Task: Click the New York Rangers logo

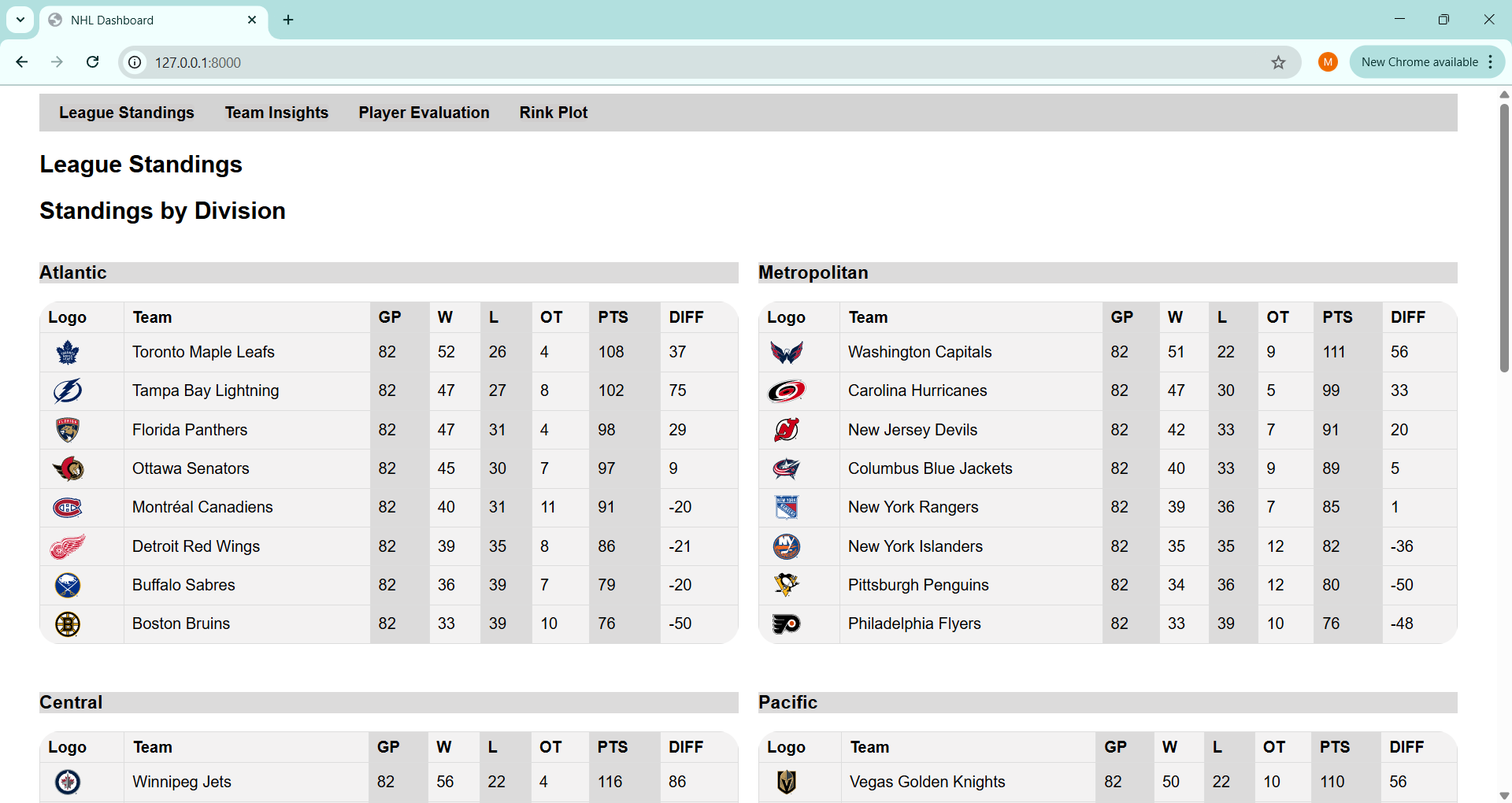Action: point(787,508)
